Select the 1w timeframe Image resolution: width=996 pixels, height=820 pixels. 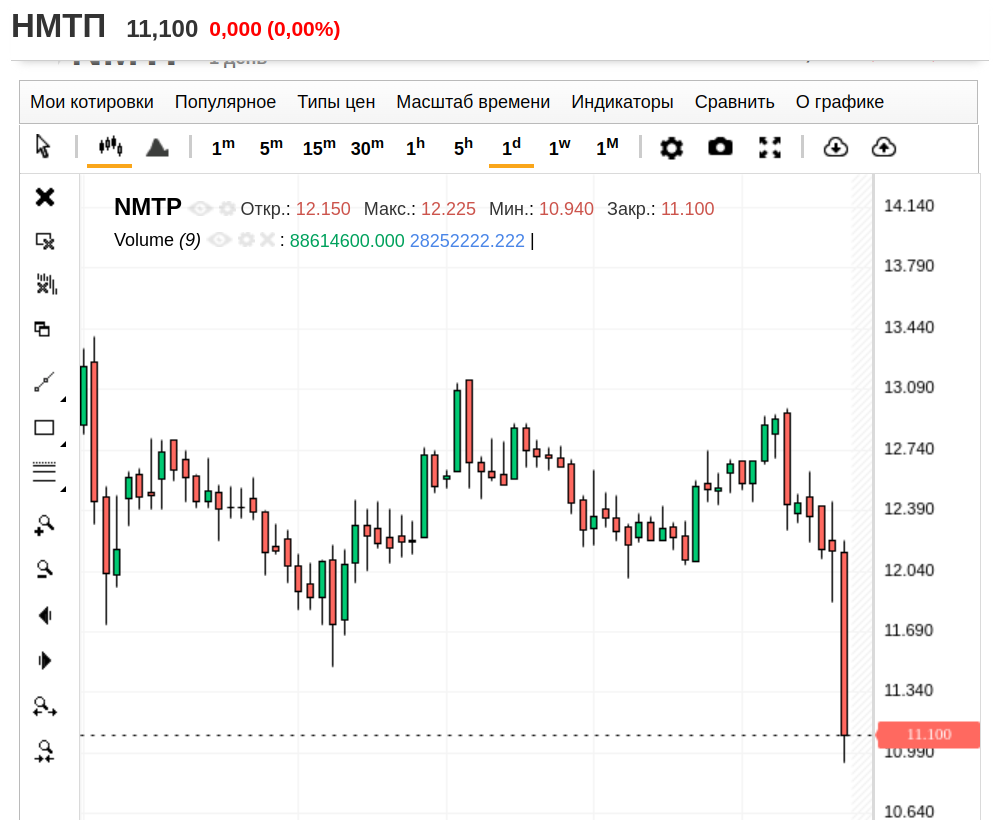pos(560,147)
